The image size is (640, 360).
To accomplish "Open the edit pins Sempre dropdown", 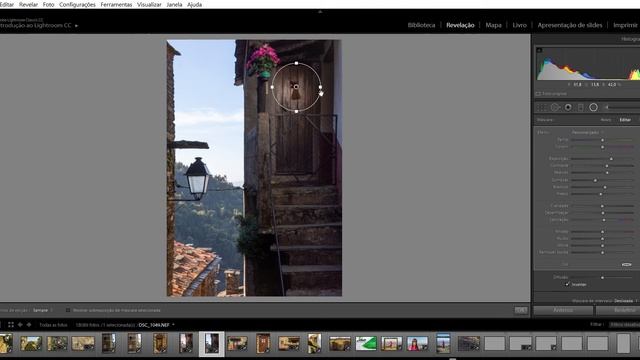I will tap(42, 310).
